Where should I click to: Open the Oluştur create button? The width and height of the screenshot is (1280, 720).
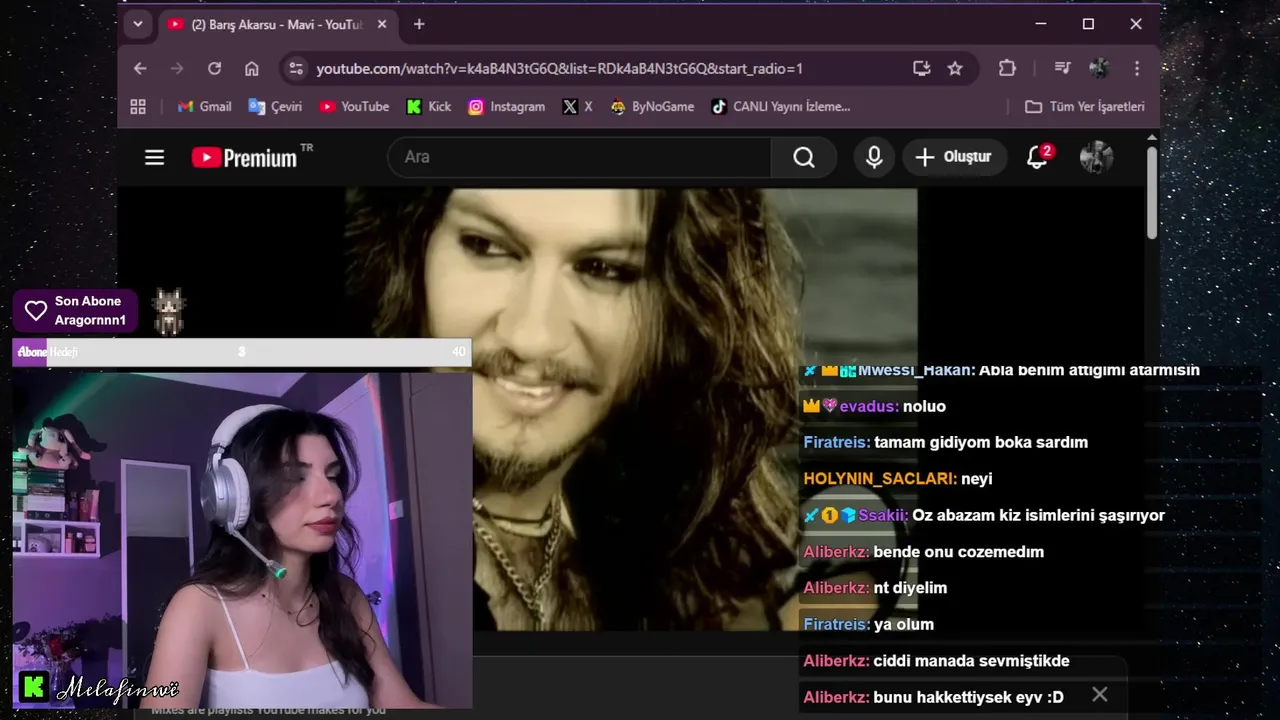[954, 157]
